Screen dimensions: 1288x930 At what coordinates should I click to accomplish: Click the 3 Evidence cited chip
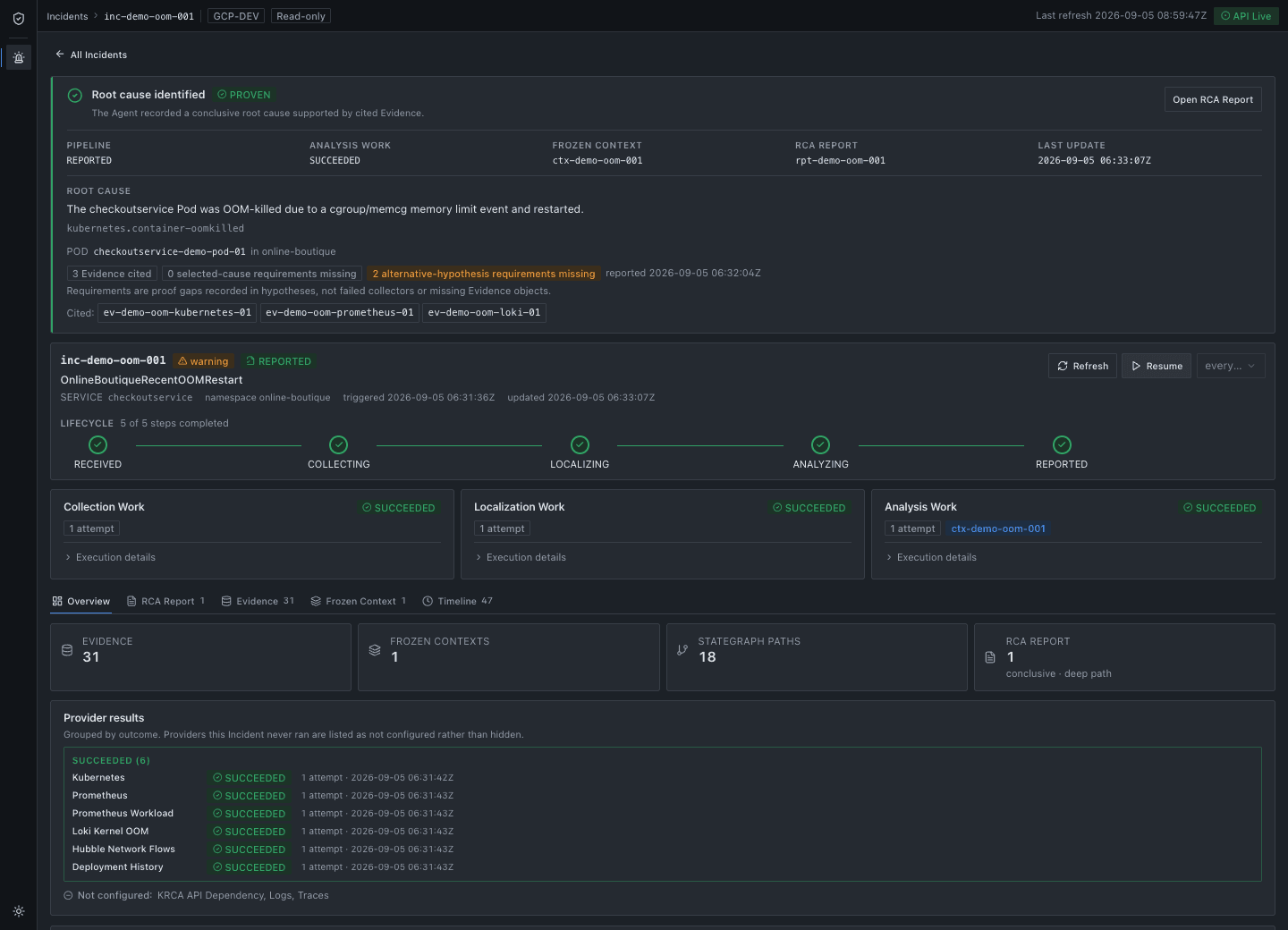click(x=112, y=274)
